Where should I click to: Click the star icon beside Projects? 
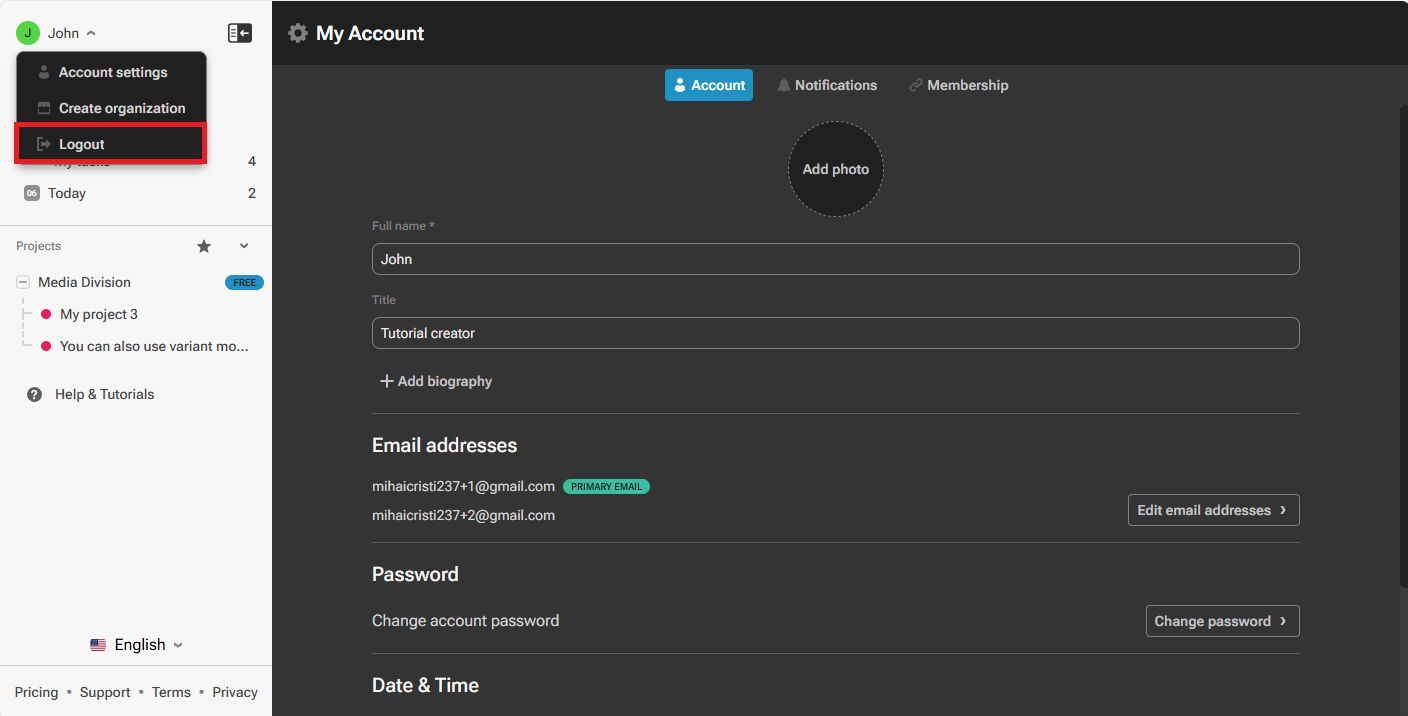(x=204, y=246)
